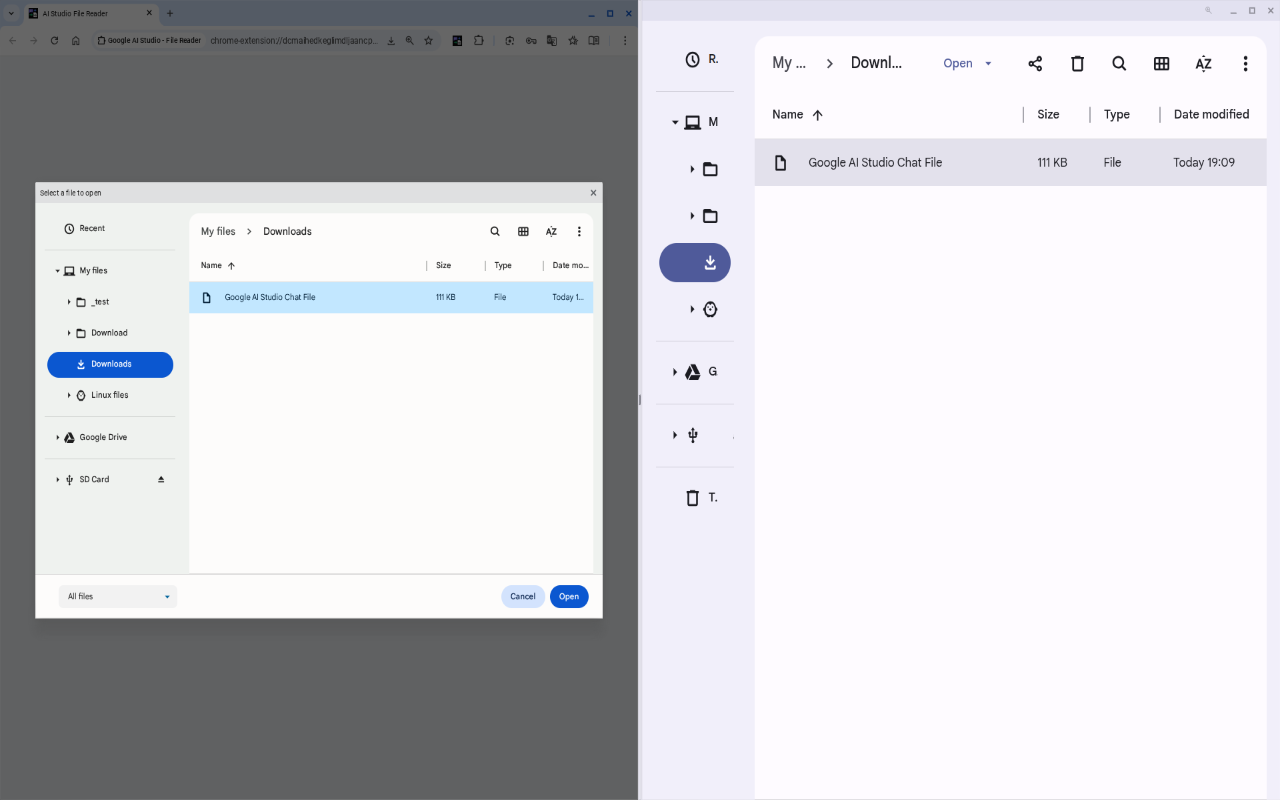Open the three-dot menu in file dialog
The width and height of the screenshot is (1280, 800).
coord(579,231)
